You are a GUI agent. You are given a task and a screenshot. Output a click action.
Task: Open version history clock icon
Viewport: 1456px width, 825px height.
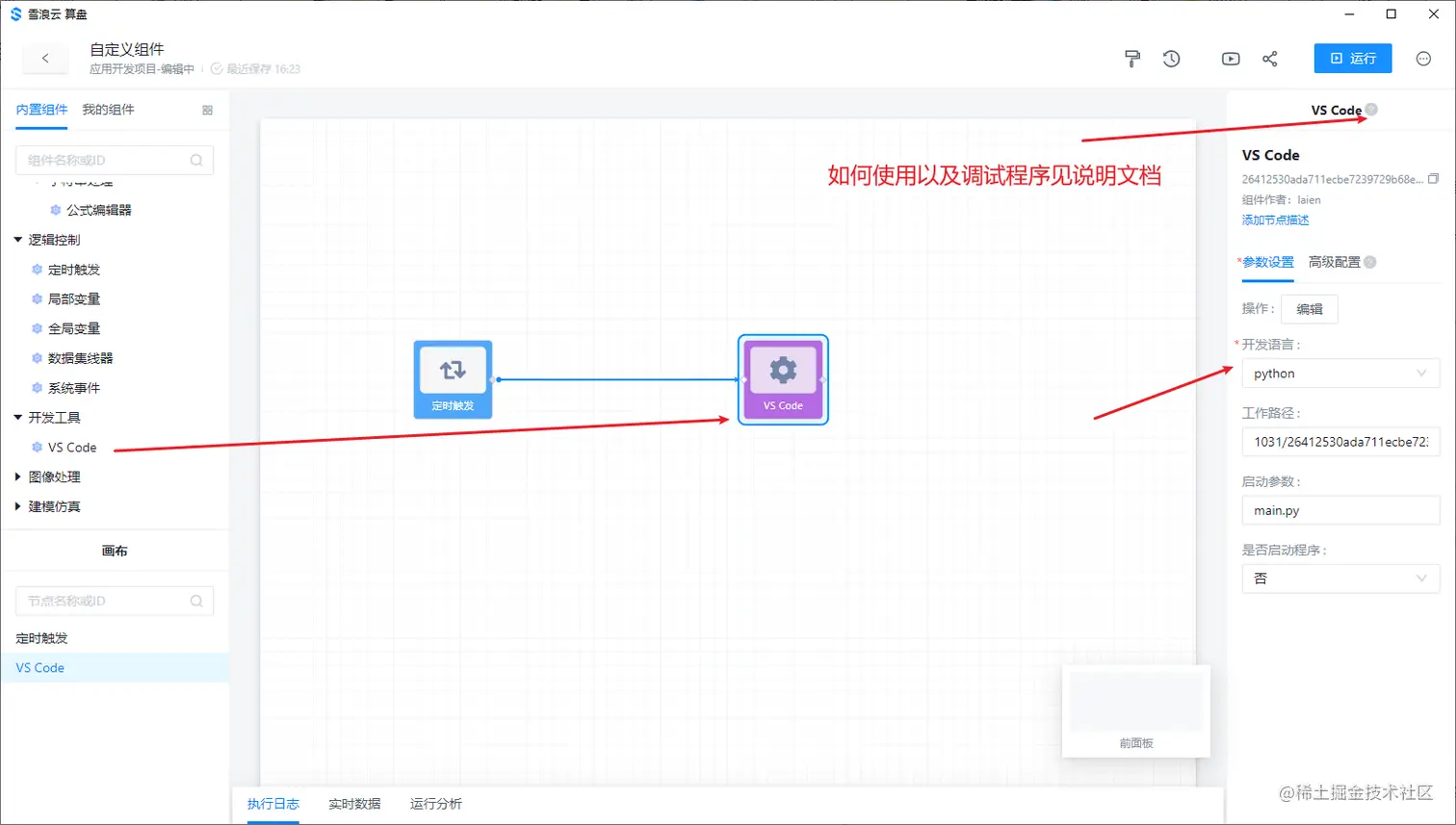tap(1171, 59)
